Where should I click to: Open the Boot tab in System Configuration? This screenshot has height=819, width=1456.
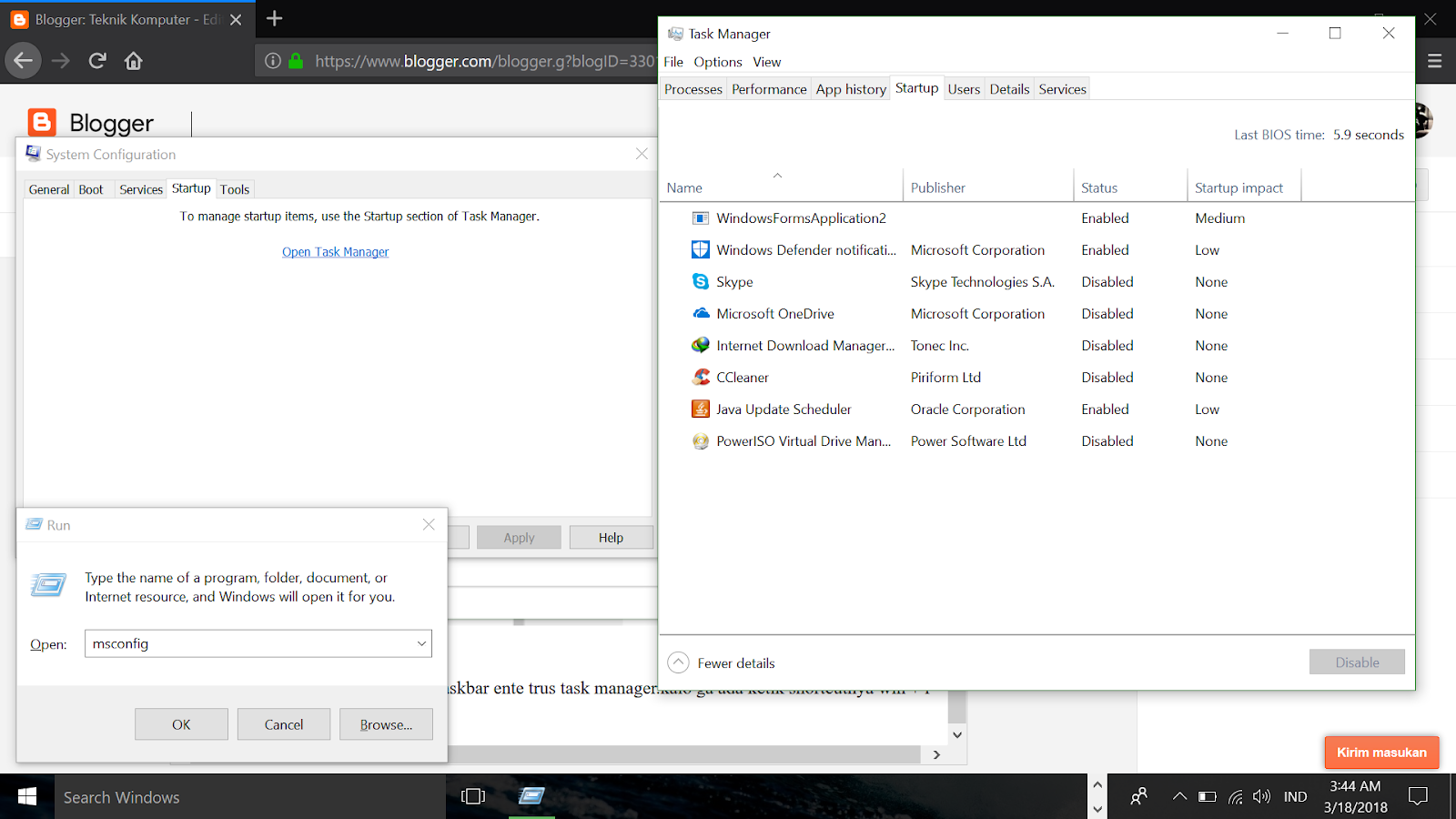(x=91, y=188)
